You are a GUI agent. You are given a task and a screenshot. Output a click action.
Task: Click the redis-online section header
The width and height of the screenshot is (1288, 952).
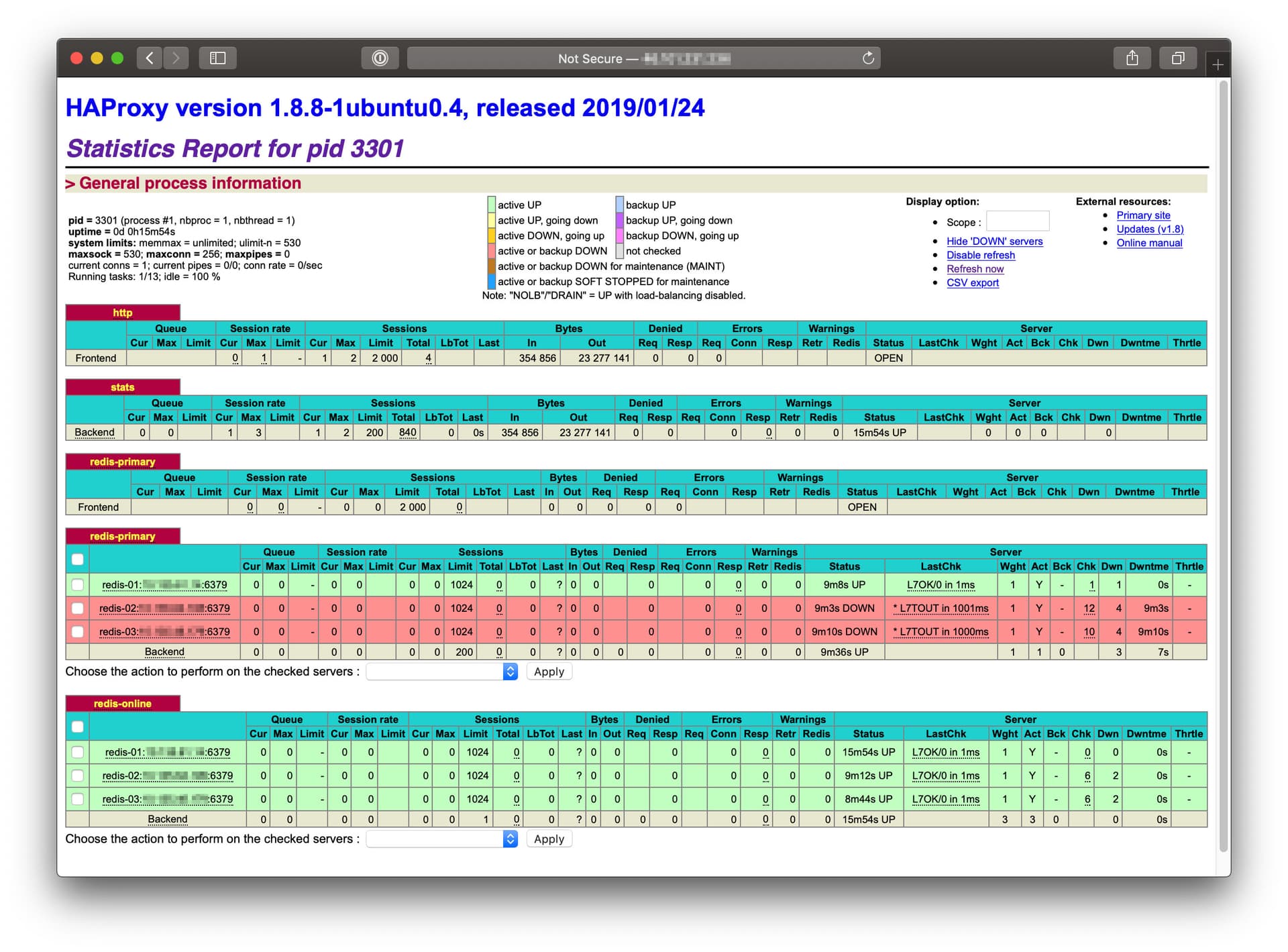[123, 704]
